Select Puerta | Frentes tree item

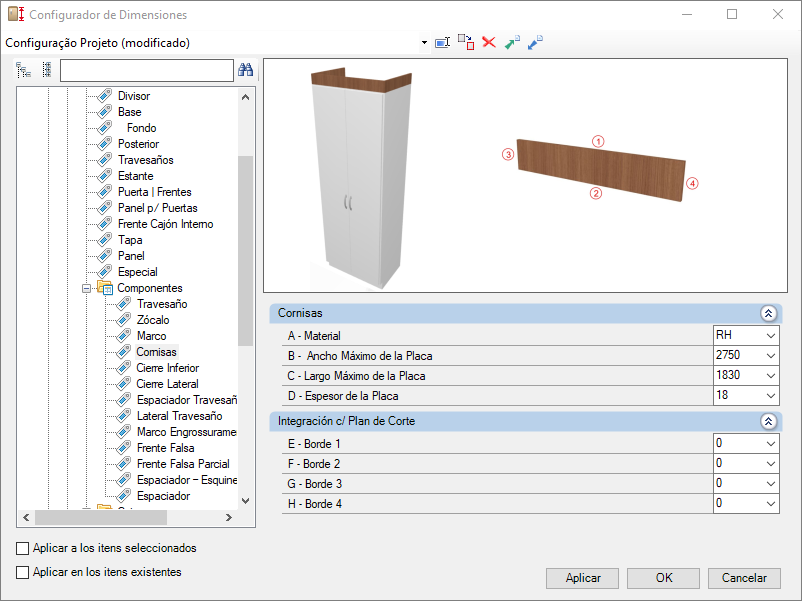point(154,192)
